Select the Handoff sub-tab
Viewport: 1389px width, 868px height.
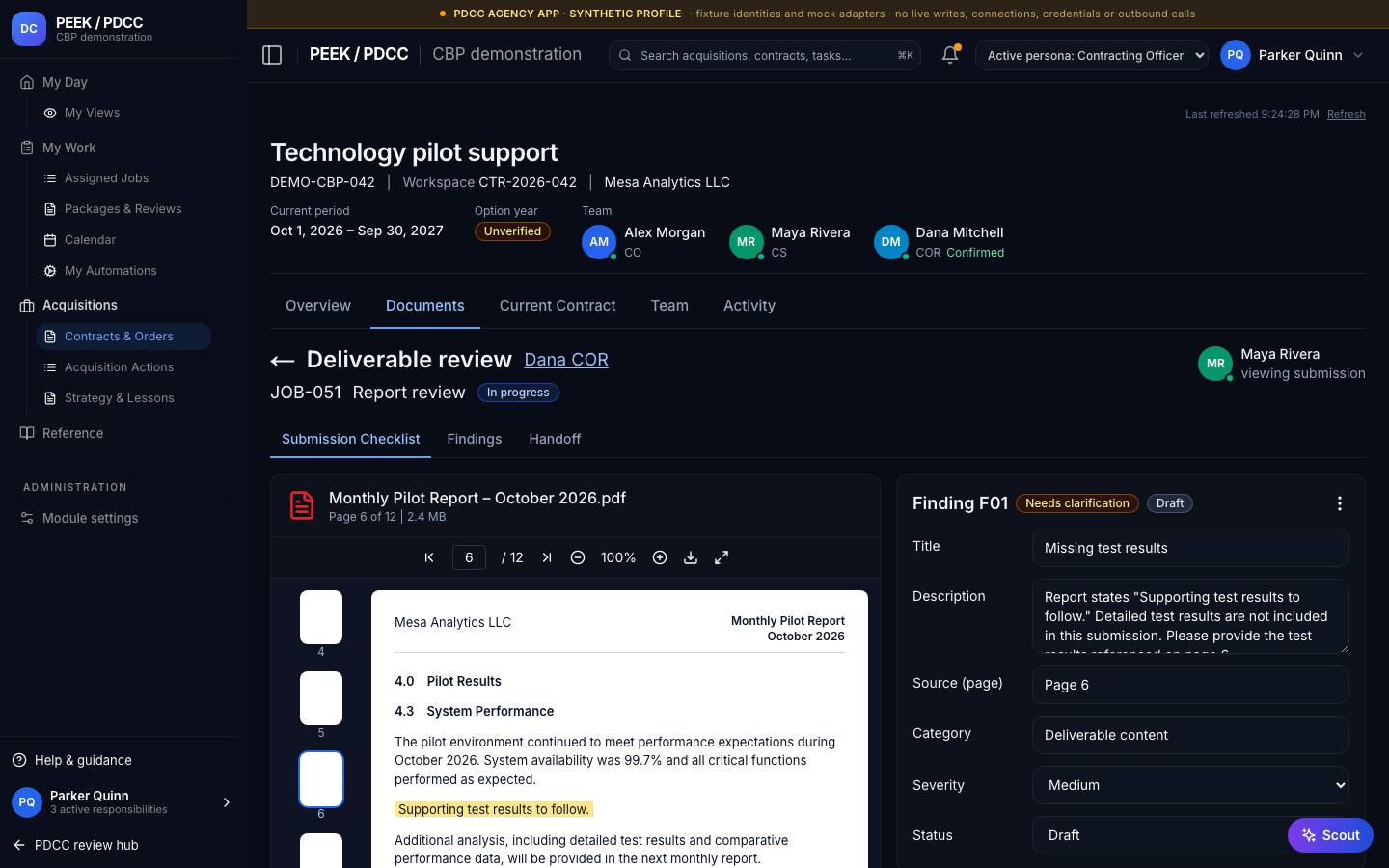[x=555, y=439]
